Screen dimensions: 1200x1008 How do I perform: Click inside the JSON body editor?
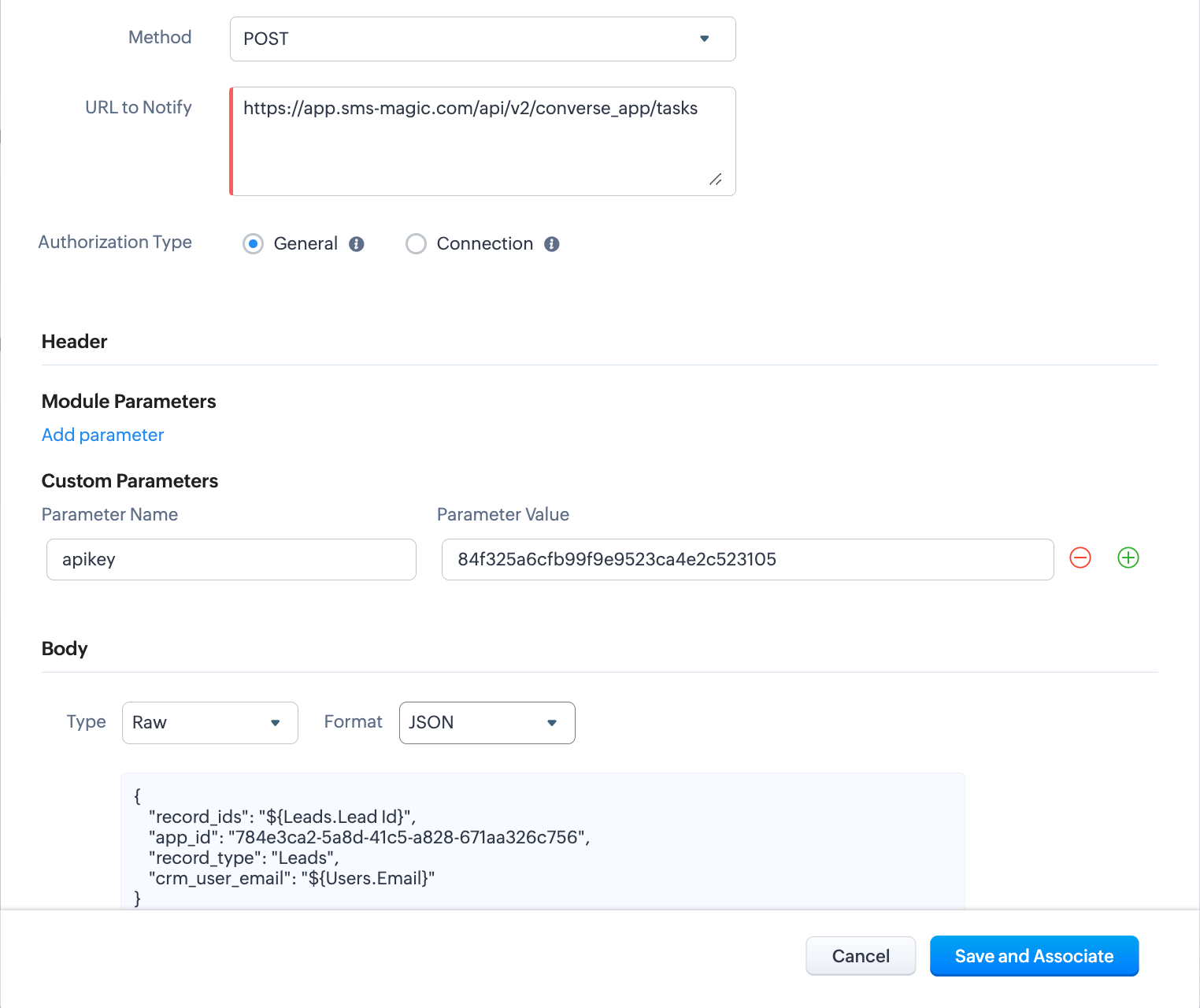[x=543, y=841]
